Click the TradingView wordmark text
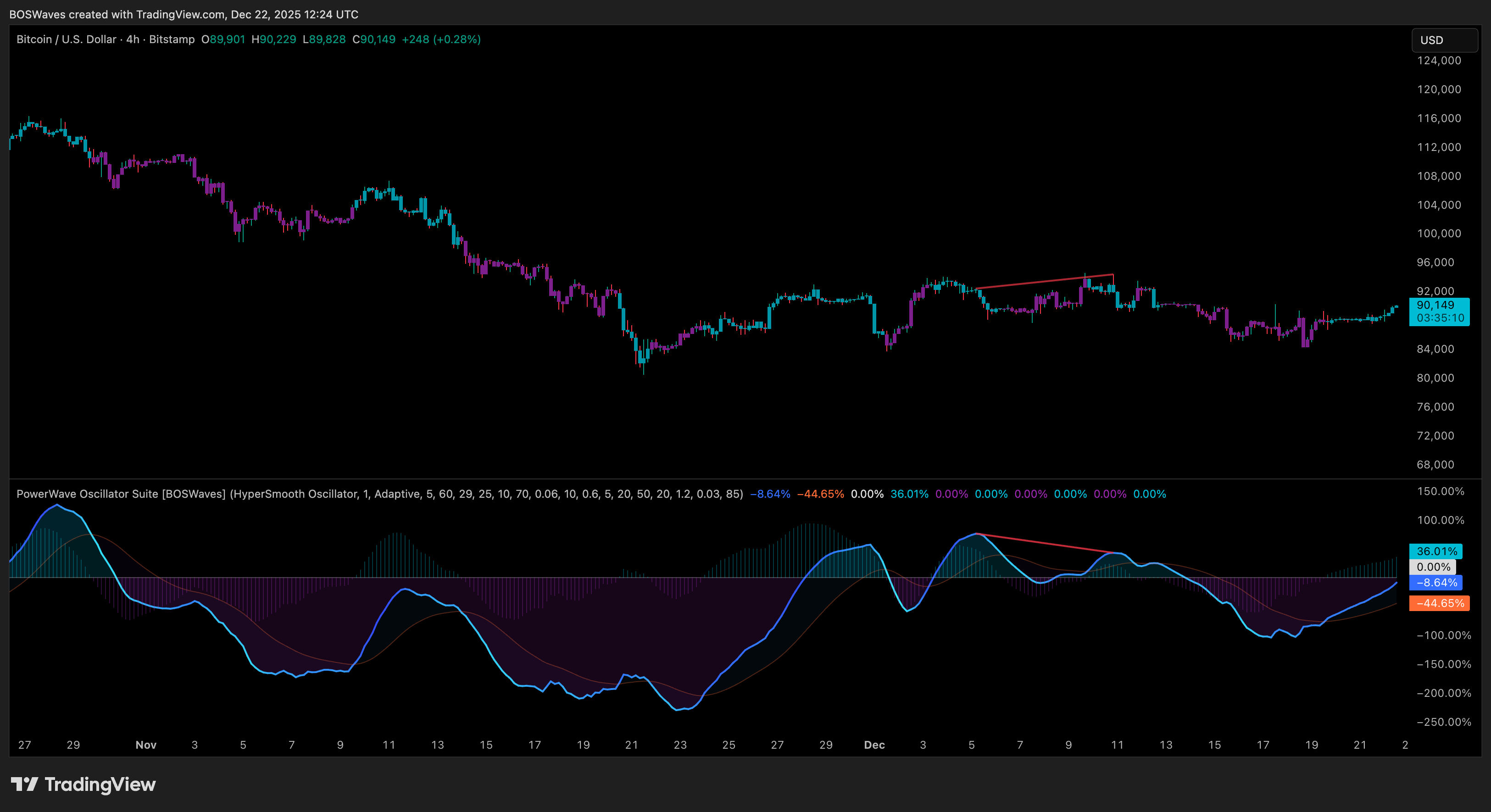1491x812 pixels. 100,784
